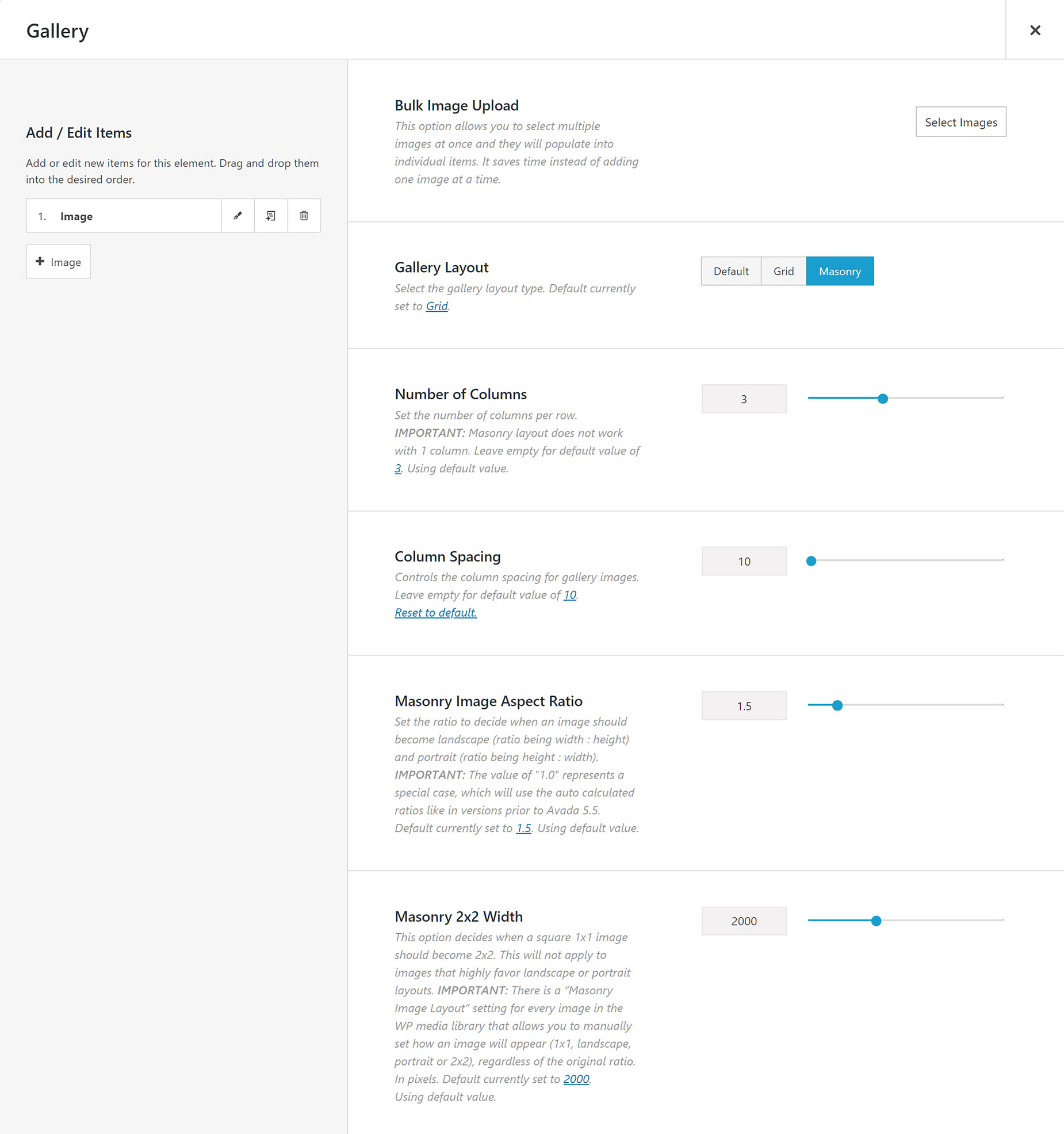The image size is (1064, 1134).
Task: Click the Column Spacing value field
Action: [744, 561]
